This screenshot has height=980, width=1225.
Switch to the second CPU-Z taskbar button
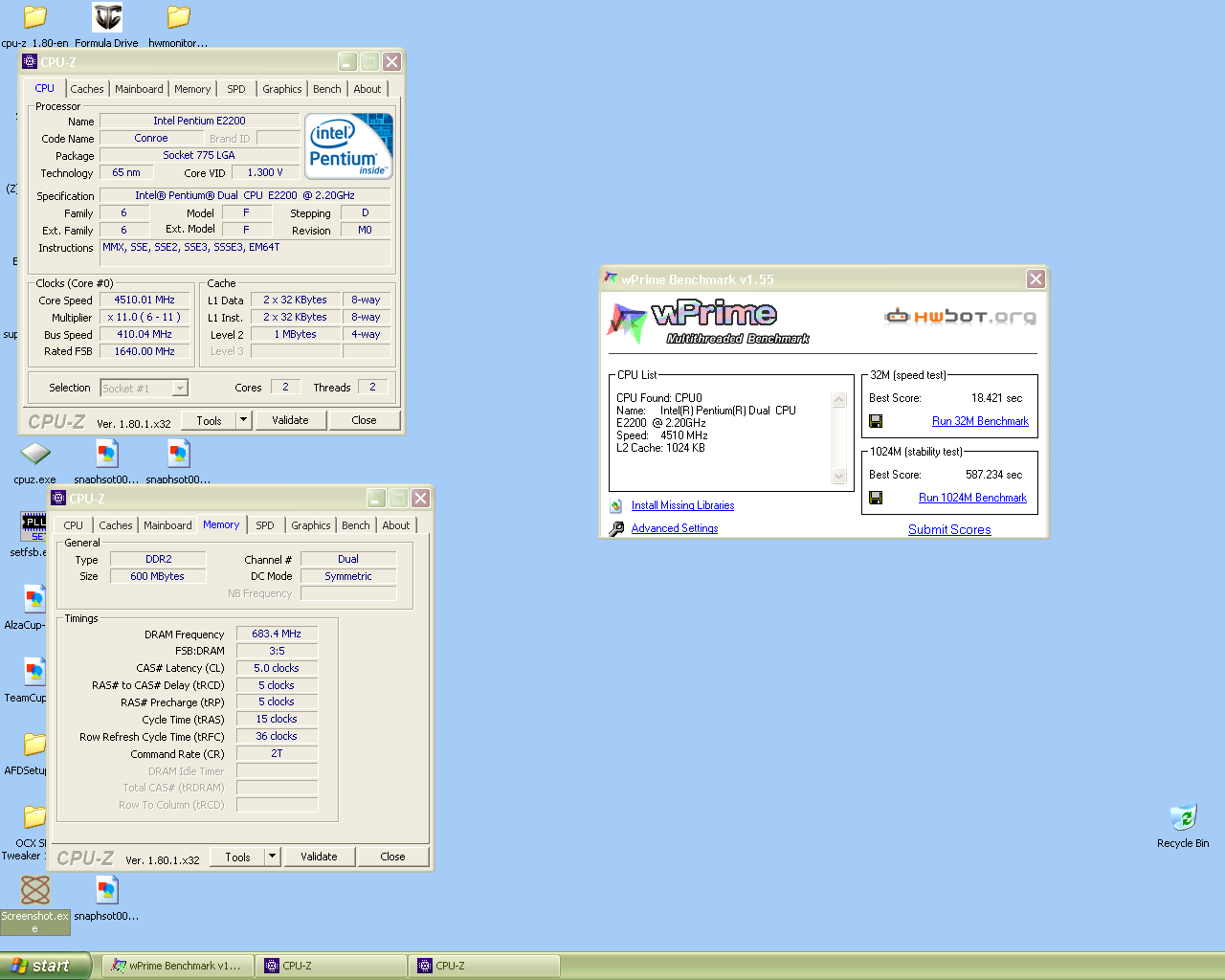(484, 966)
